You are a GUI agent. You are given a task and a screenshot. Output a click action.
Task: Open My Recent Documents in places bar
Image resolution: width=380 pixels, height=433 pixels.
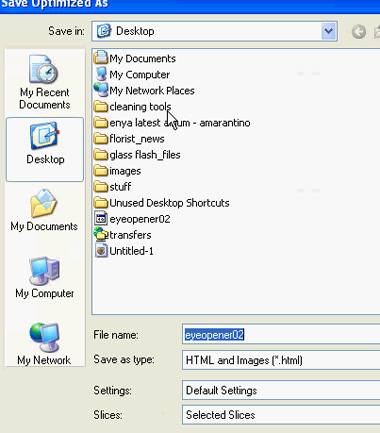click(x=45, y=82)
